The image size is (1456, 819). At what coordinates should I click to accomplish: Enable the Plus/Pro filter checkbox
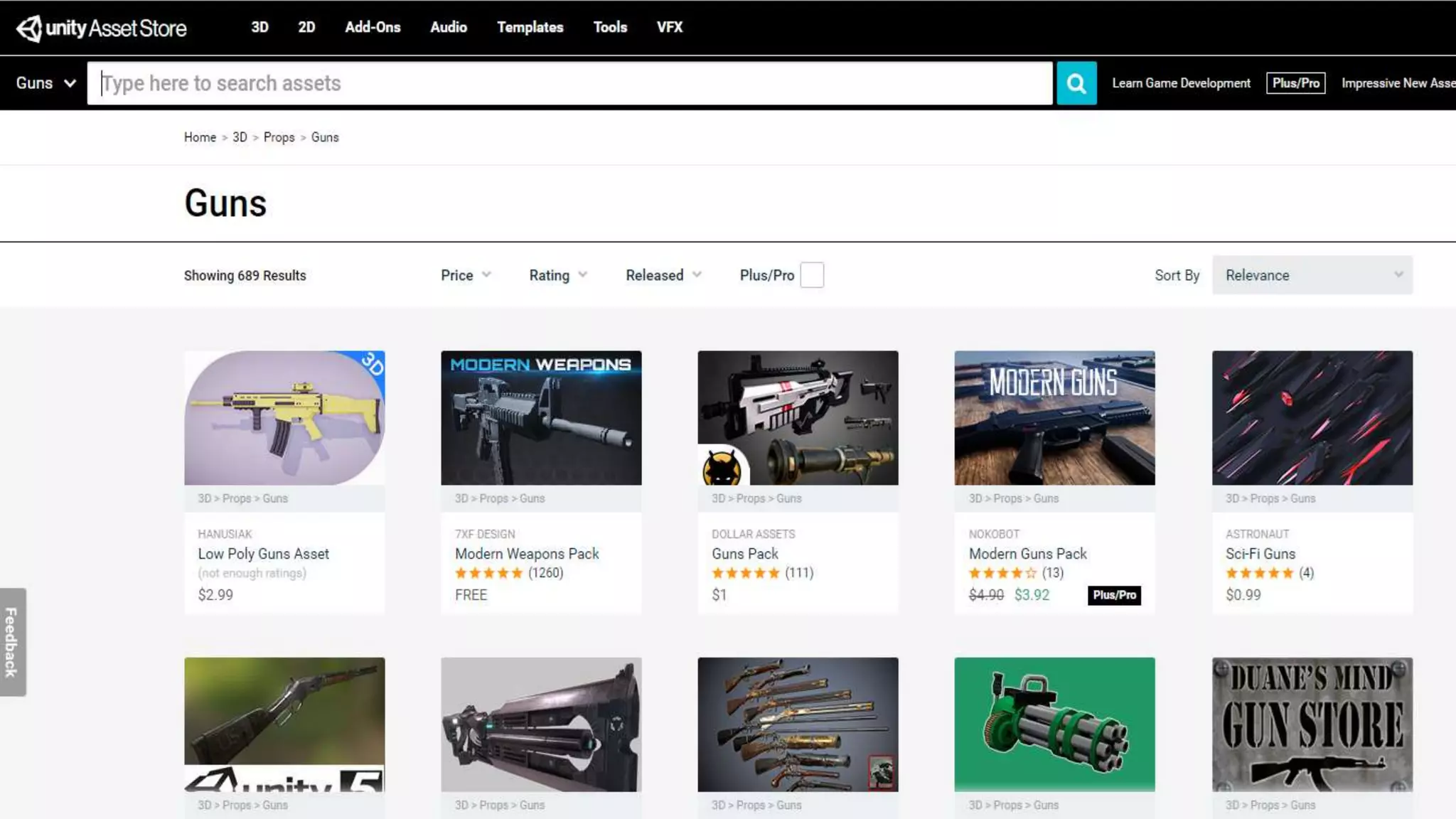(x=811, y=275)
